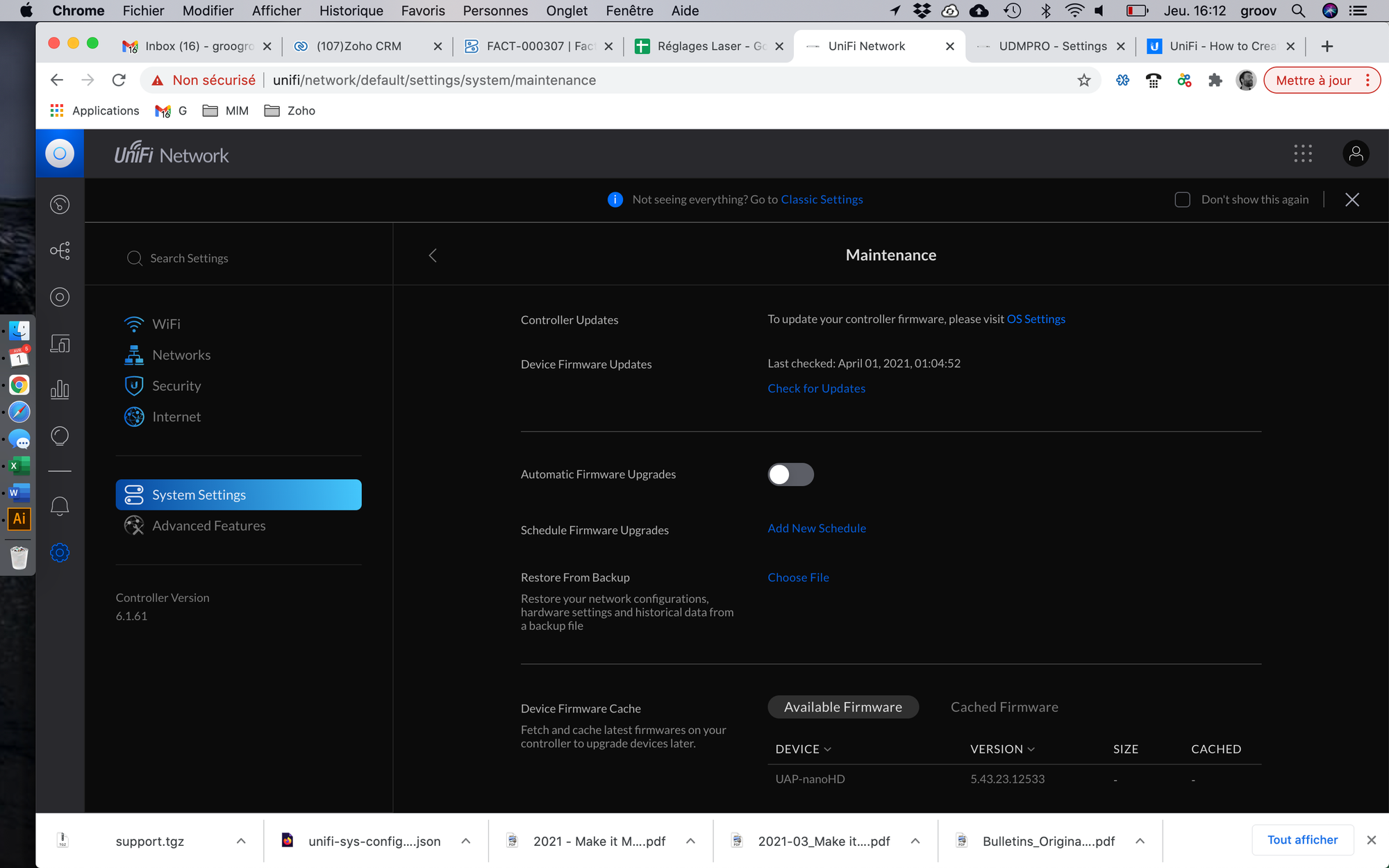
Task: Open the UniFi dashboard sidebar icon
Action: tap(60, 204)
